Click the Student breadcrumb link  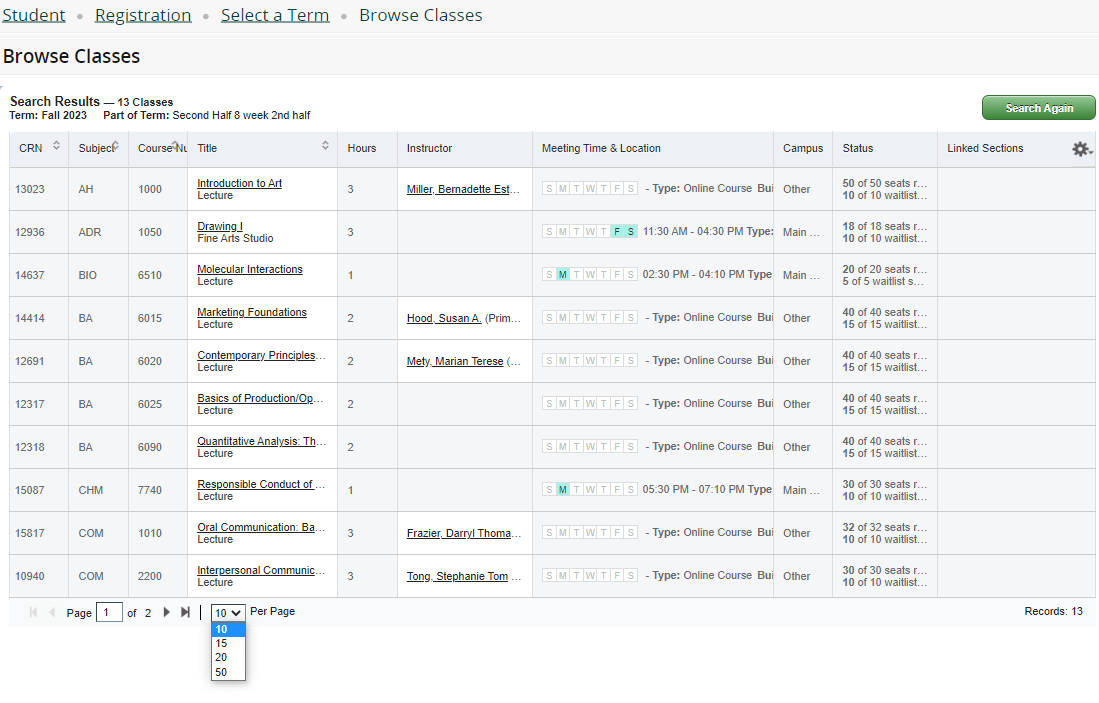pyautogui.click(x=34, y=15)
